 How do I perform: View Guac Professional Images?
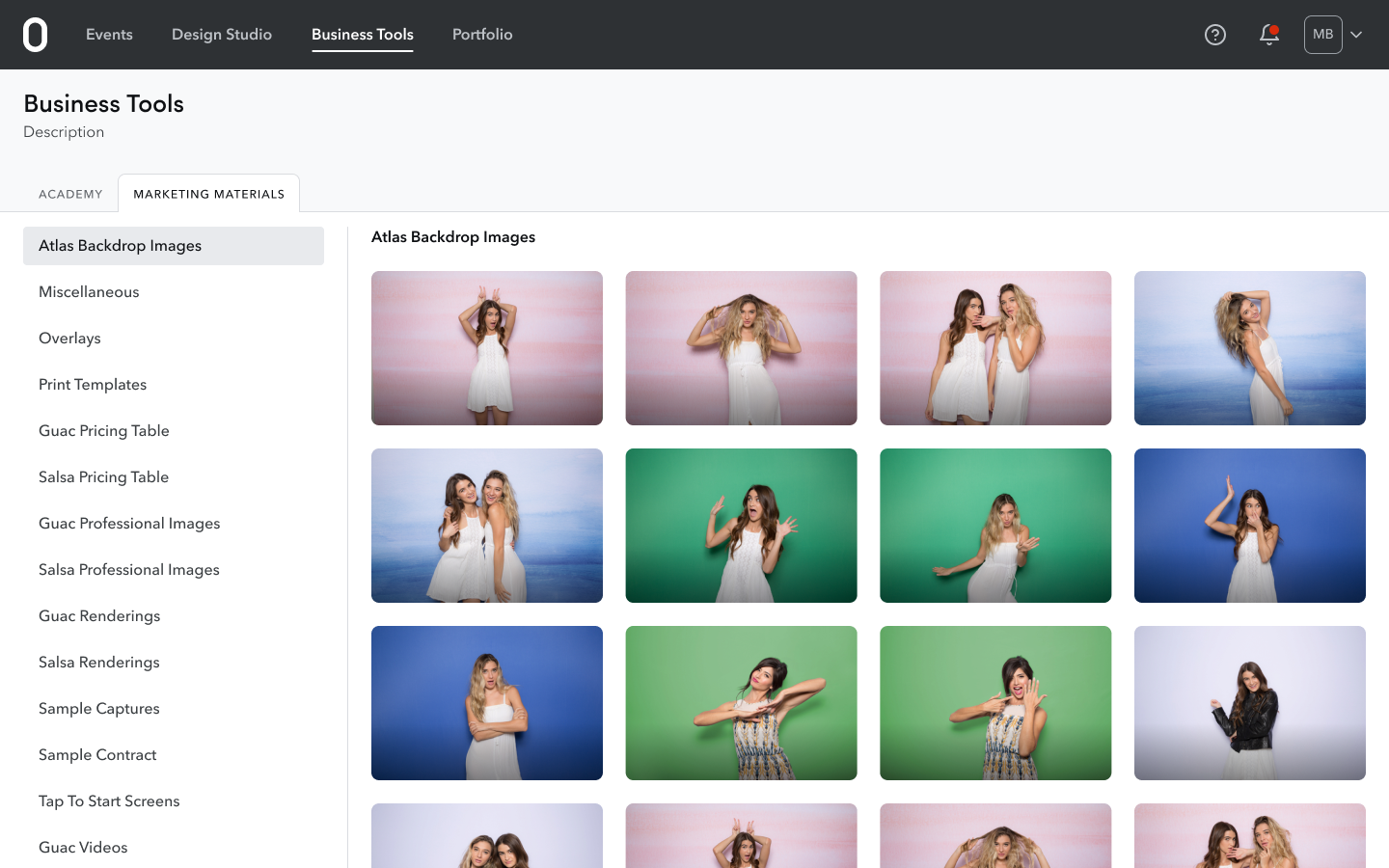pos(174,524)
